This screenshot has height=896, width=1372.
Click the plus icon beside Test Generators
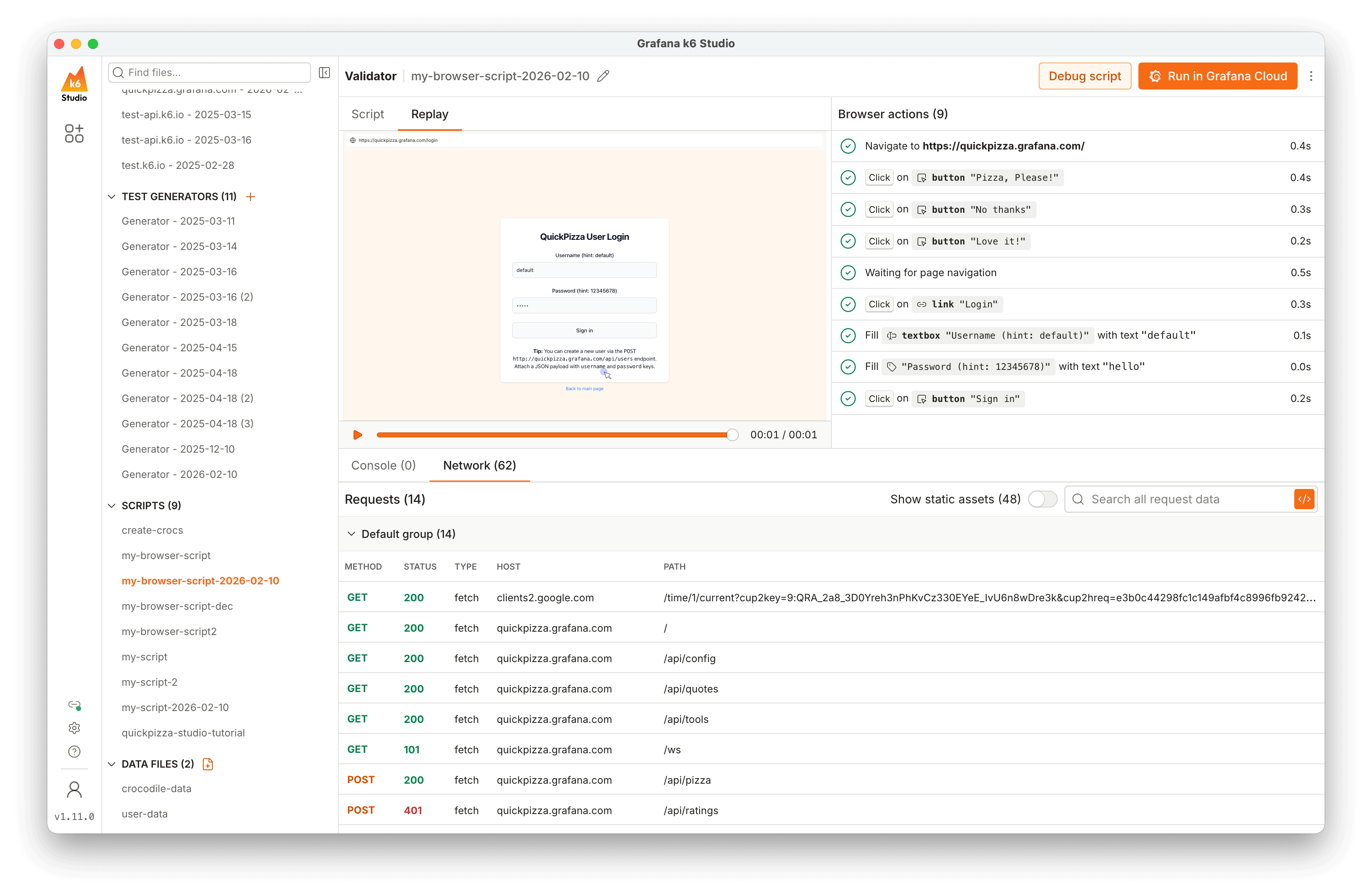pos(250,196)
